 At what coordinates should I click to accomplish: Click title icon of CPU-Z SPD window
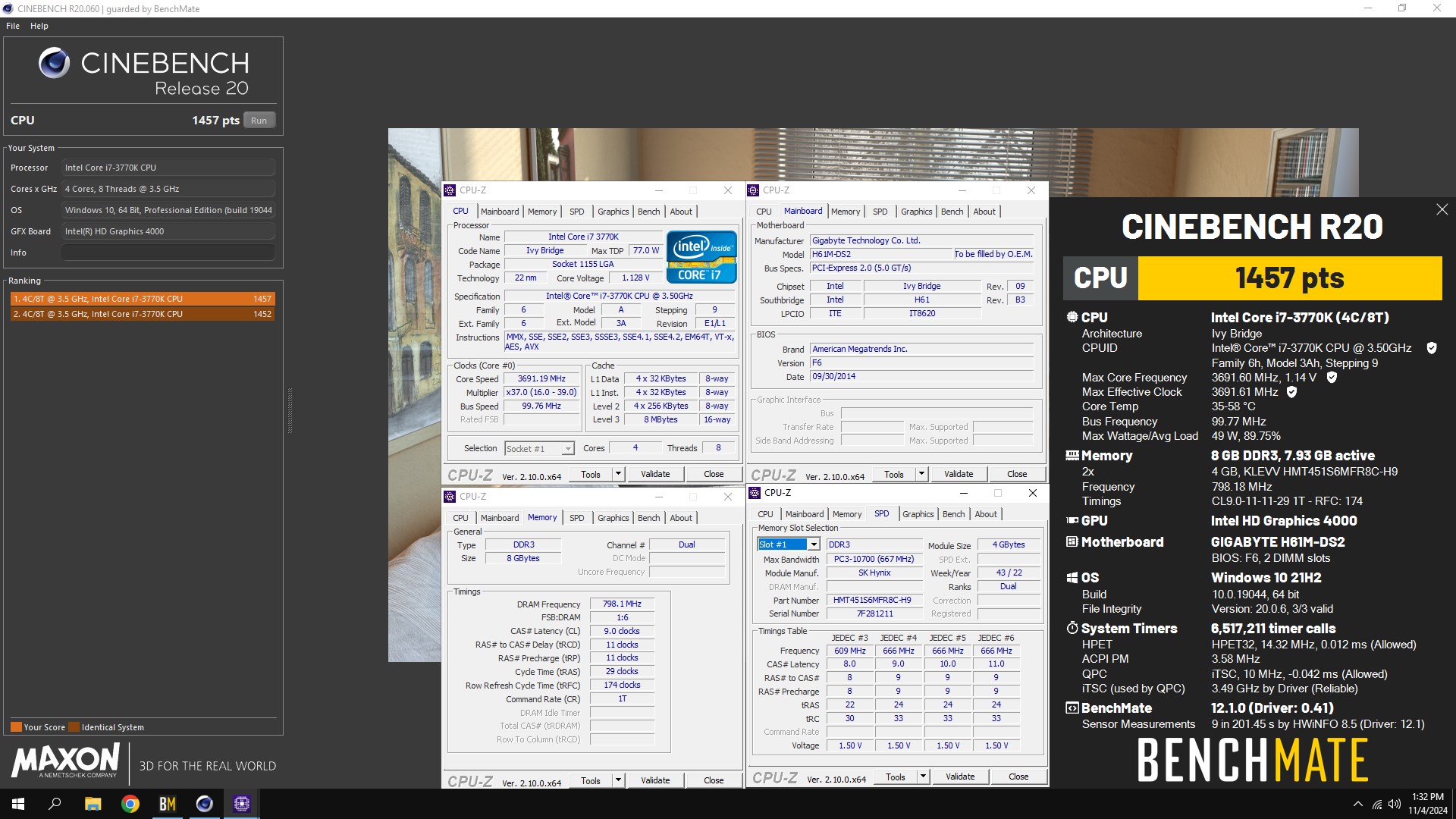click(755, 493)
